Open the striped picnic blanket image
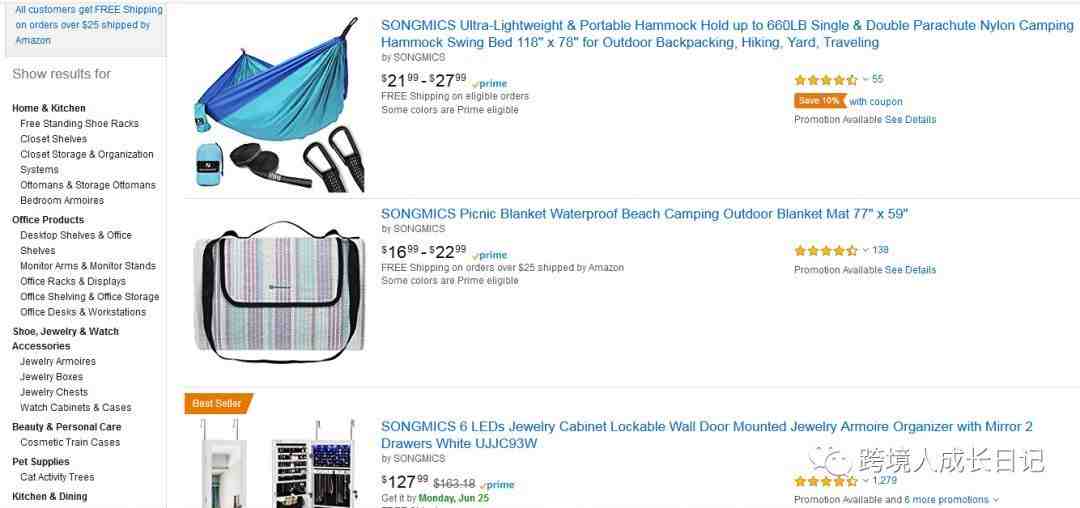Screen dimensions: 1080x508 (278, 292)
